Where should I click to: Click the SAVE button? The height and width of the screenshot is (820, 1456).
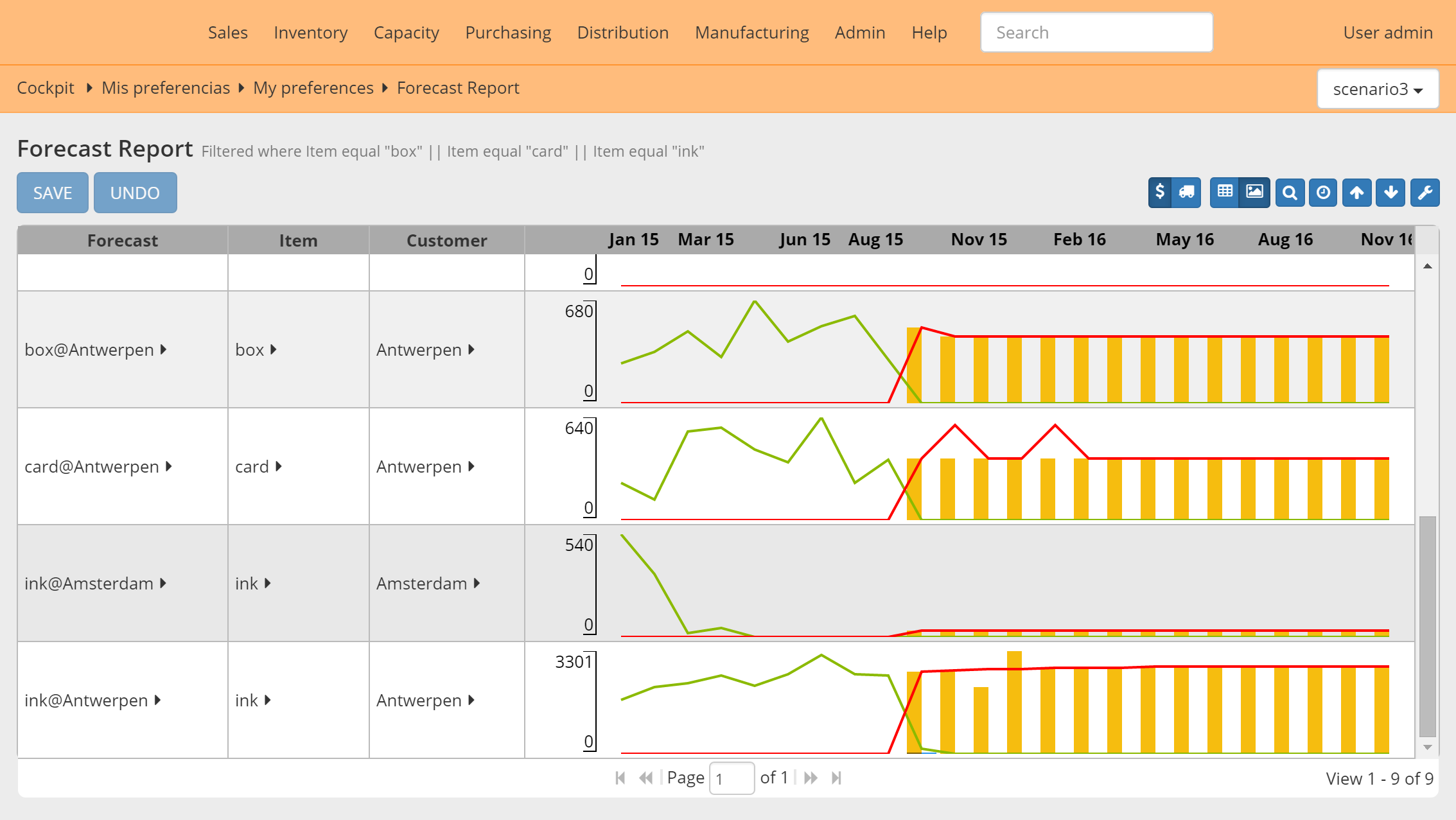tap(53, 193)
